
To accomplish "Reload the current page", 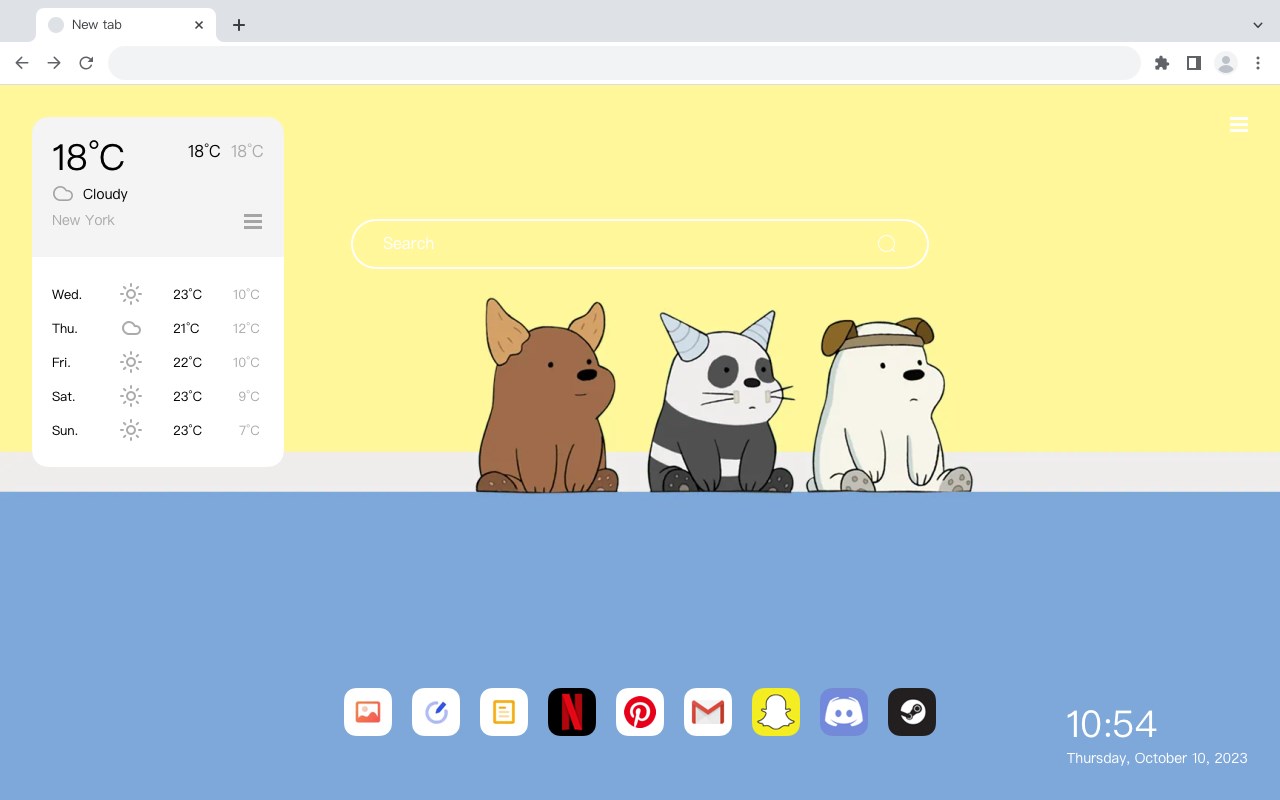I will pos(86,63).
